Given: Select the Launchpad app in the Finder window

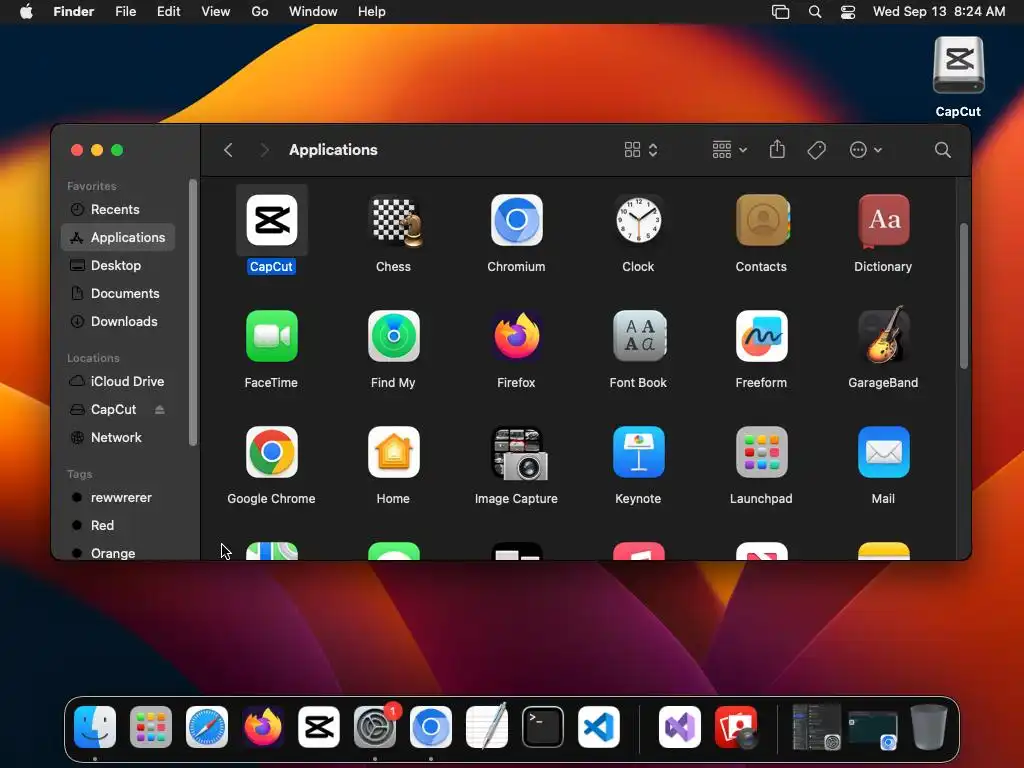Looking at the screenshot, I should (x=761, y=452).
